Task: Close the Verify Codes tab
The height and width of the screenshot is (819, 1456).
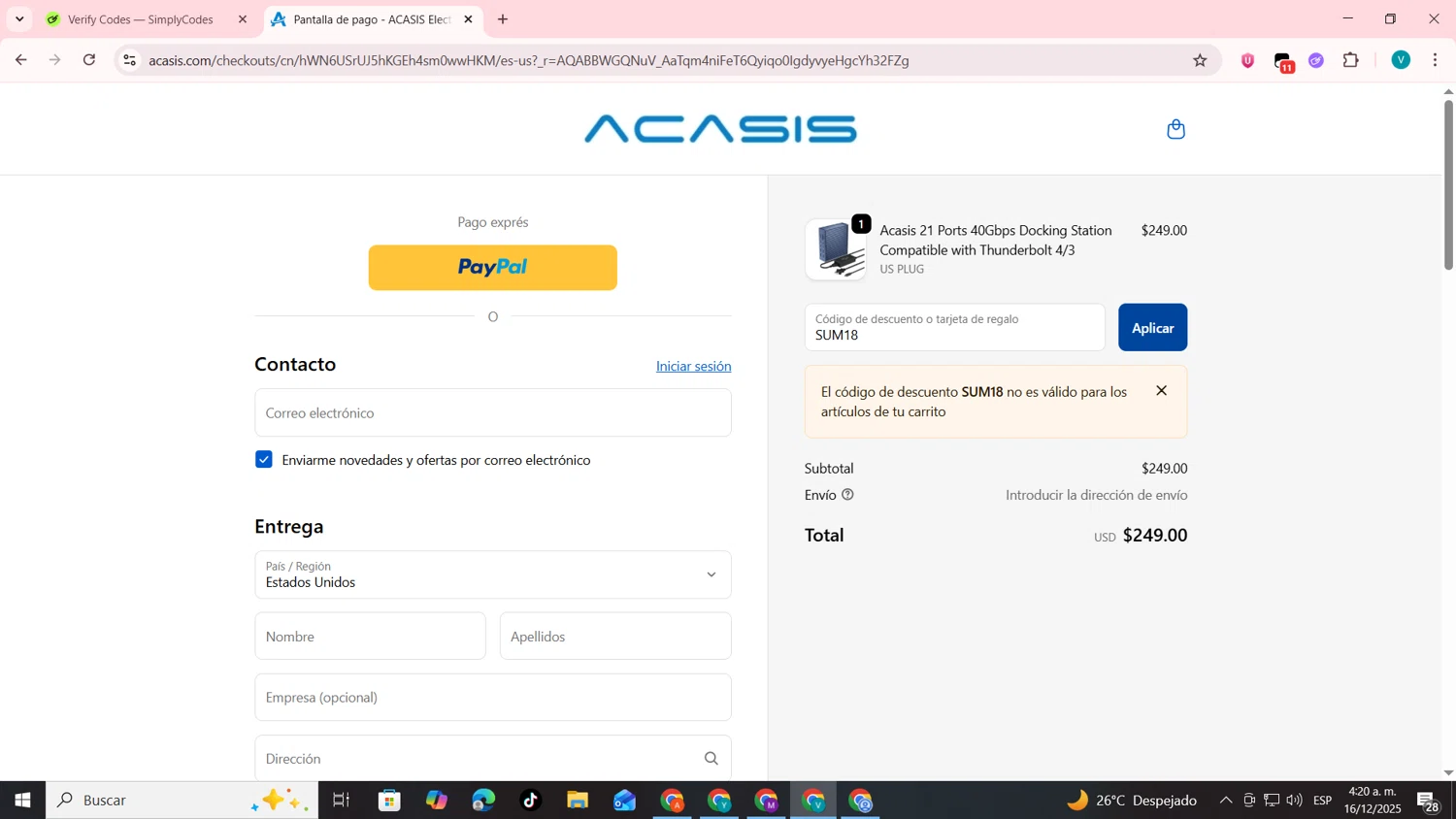Action: coord(243,19)
